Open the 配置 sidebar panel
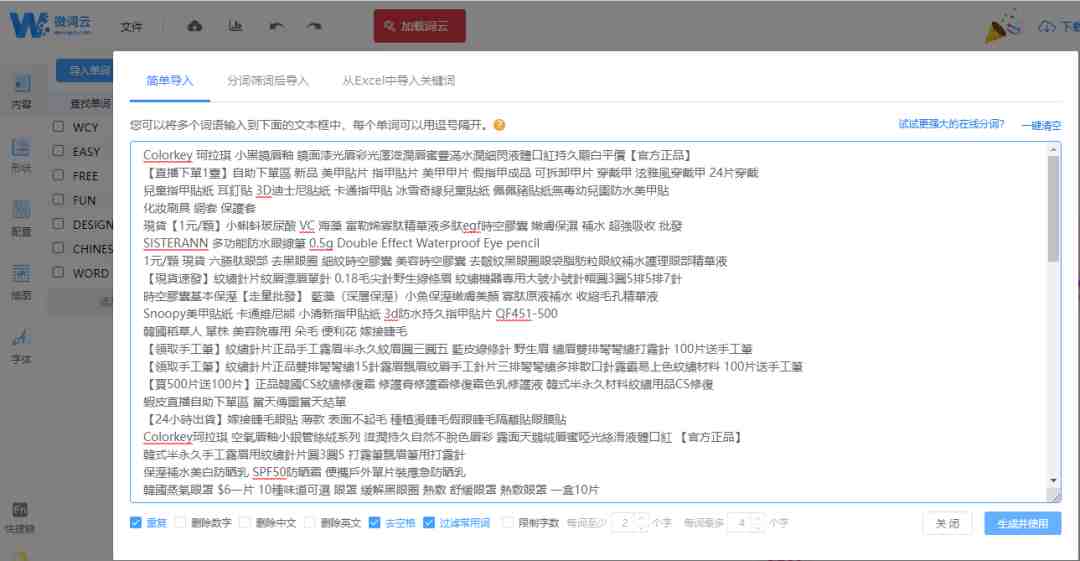 click(21, 218)
